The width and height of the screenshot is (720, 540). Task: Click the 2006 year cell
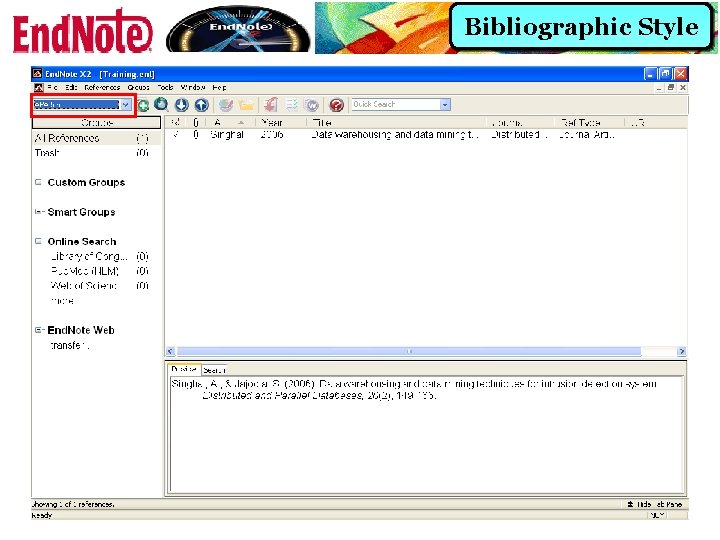[x=272, y=135]
